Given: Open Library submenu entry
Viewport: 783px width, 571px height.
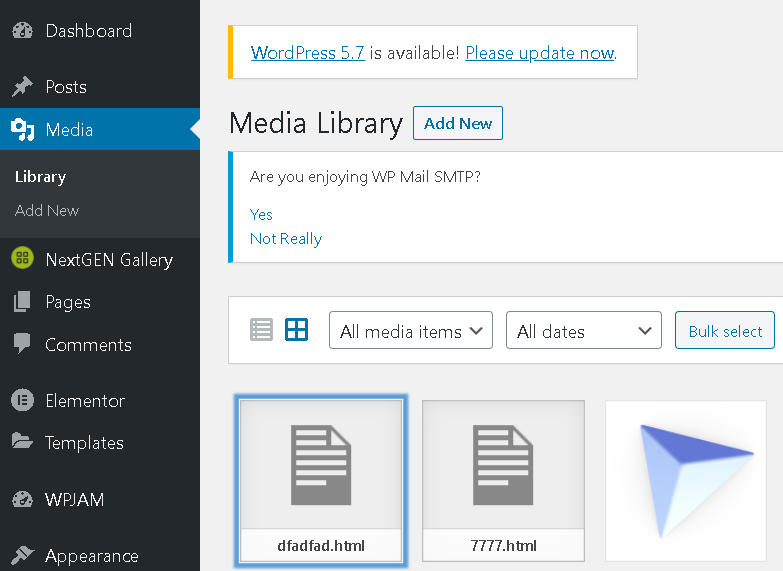Looking at the screenshot, I should point(40,177).
